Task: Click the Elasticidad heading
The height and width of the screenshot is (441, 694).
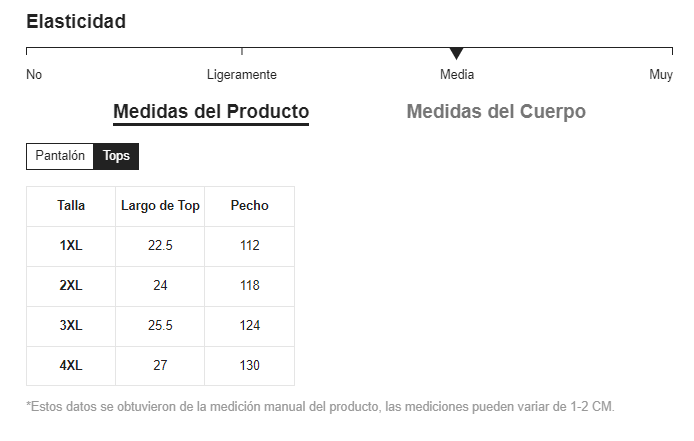Action: [76, 22]
